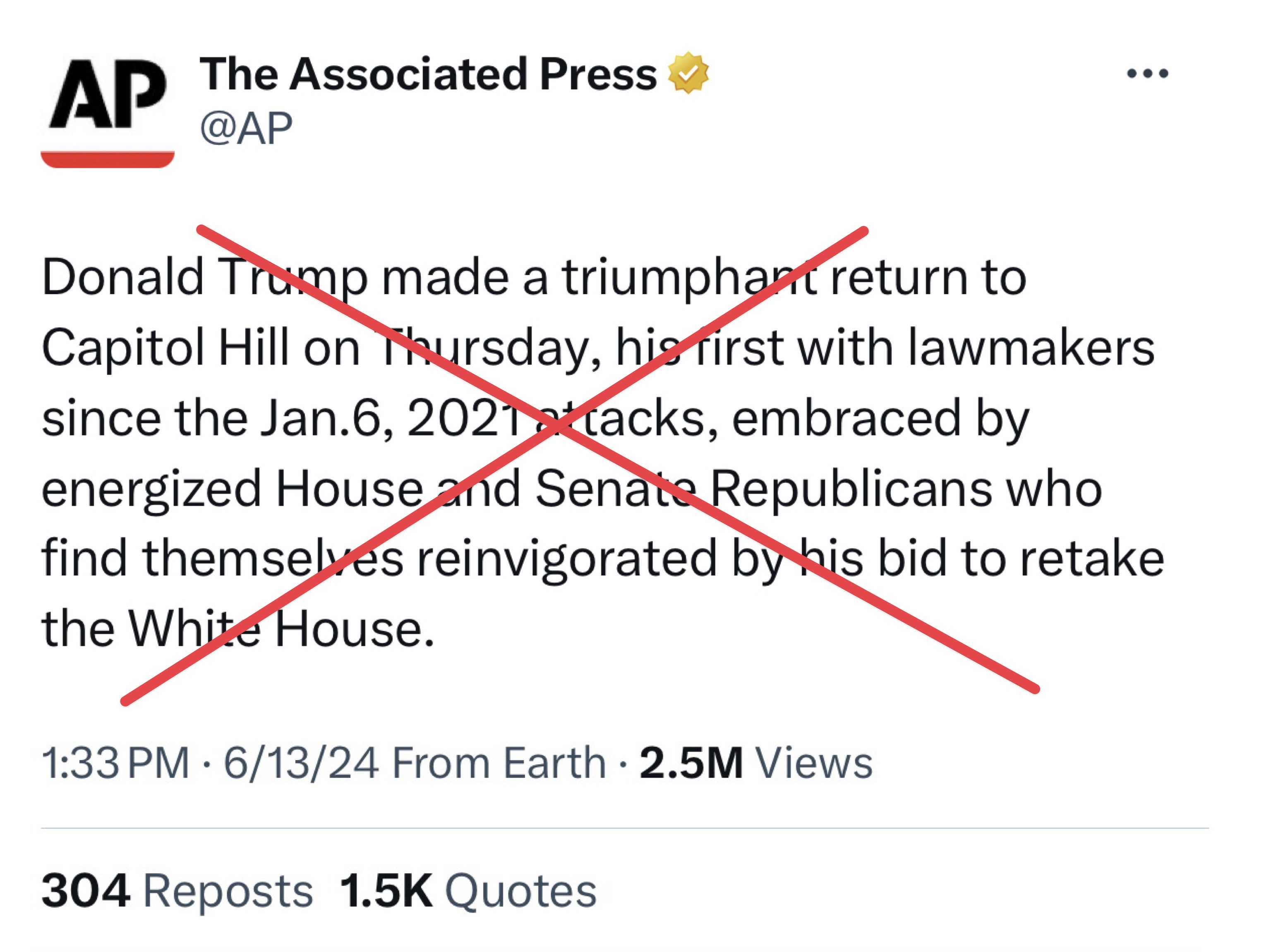Click the gold verified checkmark badge

click(x=688, y=73)
